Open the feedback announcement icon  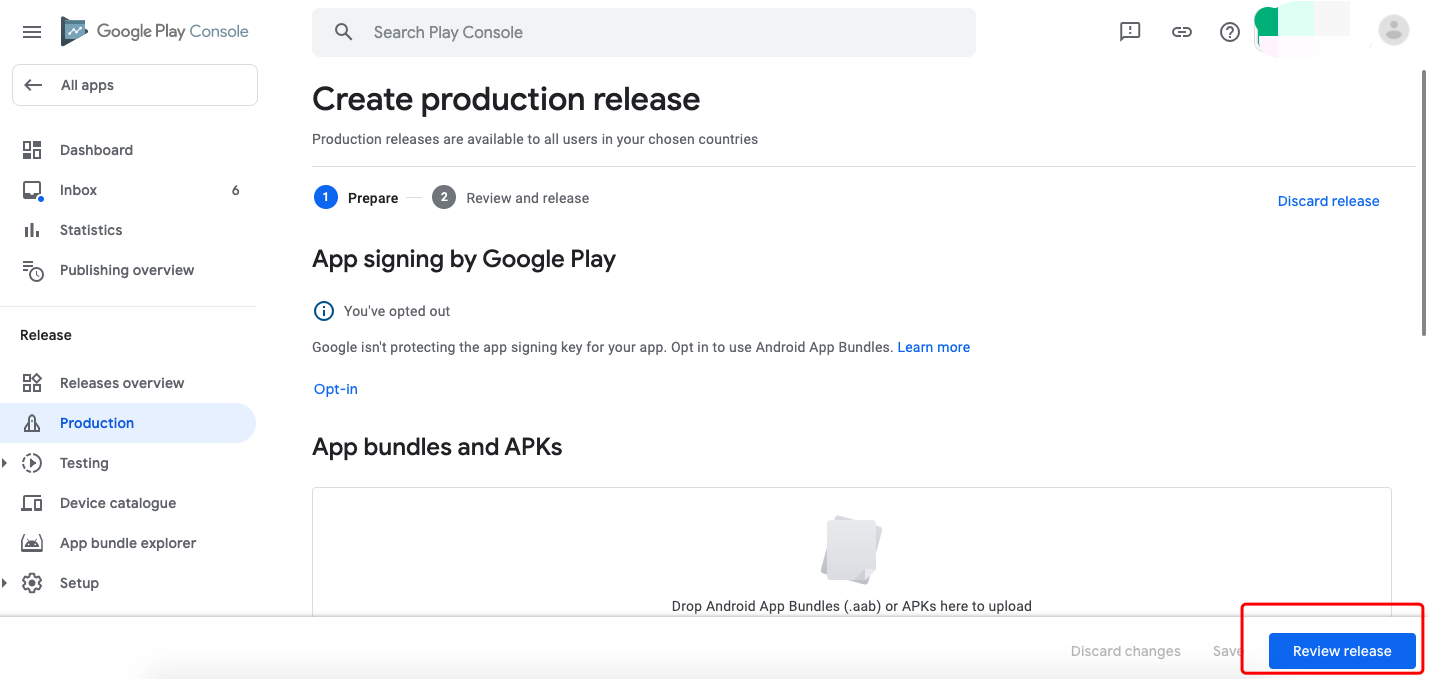point(1130,32)
